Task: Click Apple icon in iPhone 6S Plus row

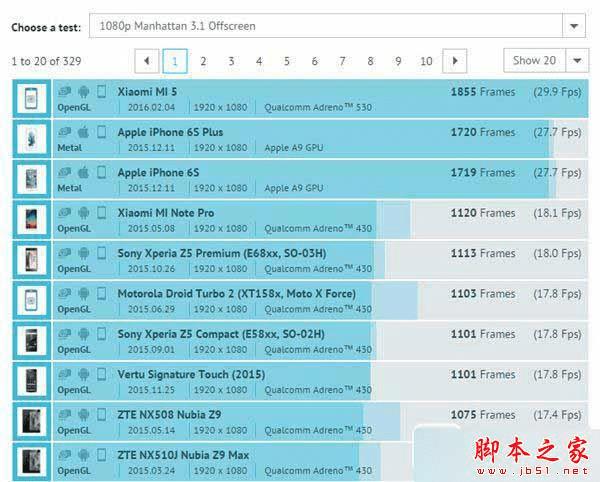Action: click(x=83, y=132)
